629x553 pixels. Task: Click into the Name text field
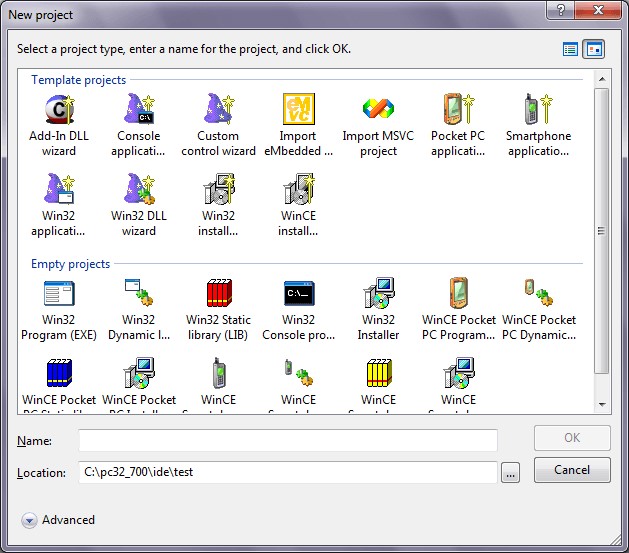point(288,440)
